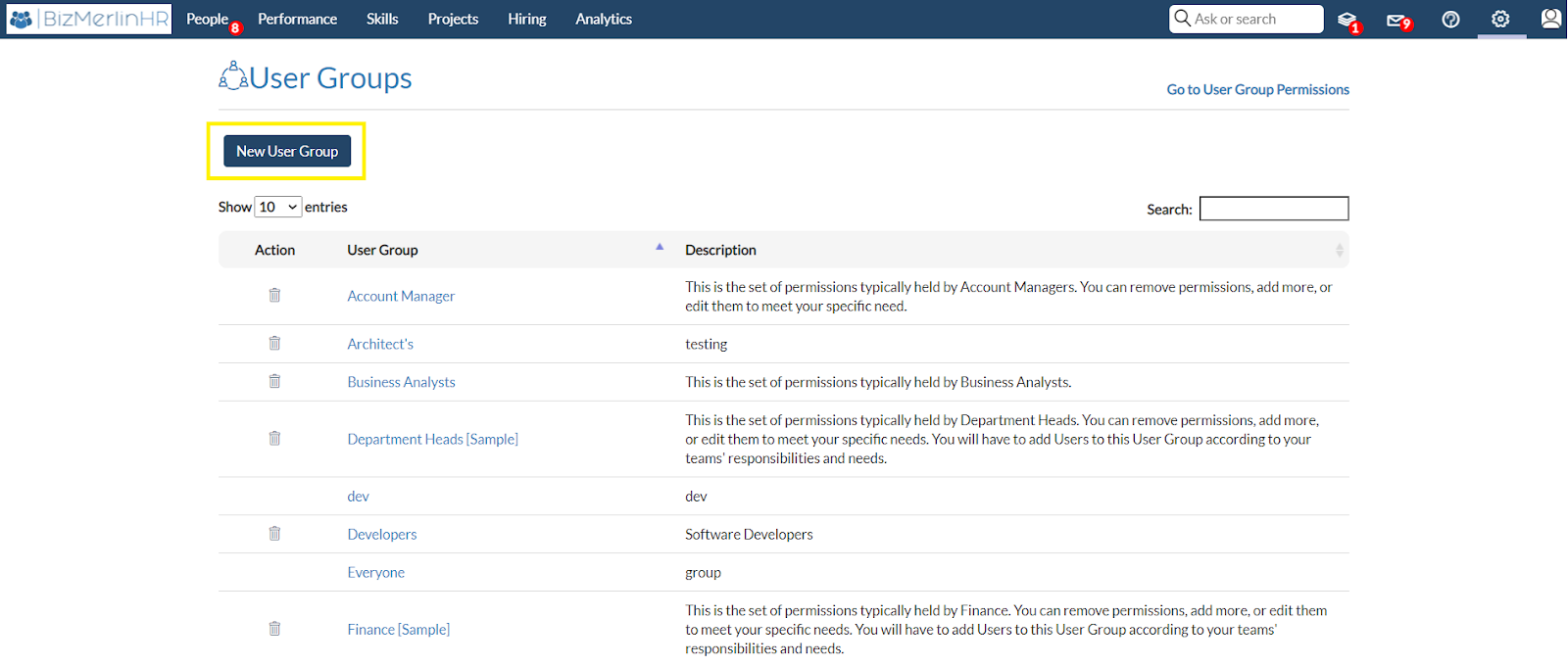Open the Developers group link
This screenshot has width=1568, height=666.
382,534
